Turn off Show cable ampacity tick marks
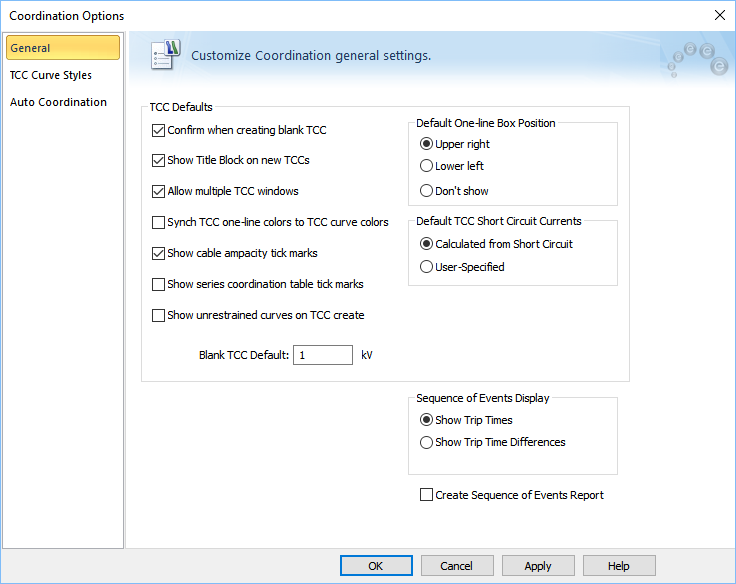This screenshot has height=584, width=736. [x=158, y=253]
